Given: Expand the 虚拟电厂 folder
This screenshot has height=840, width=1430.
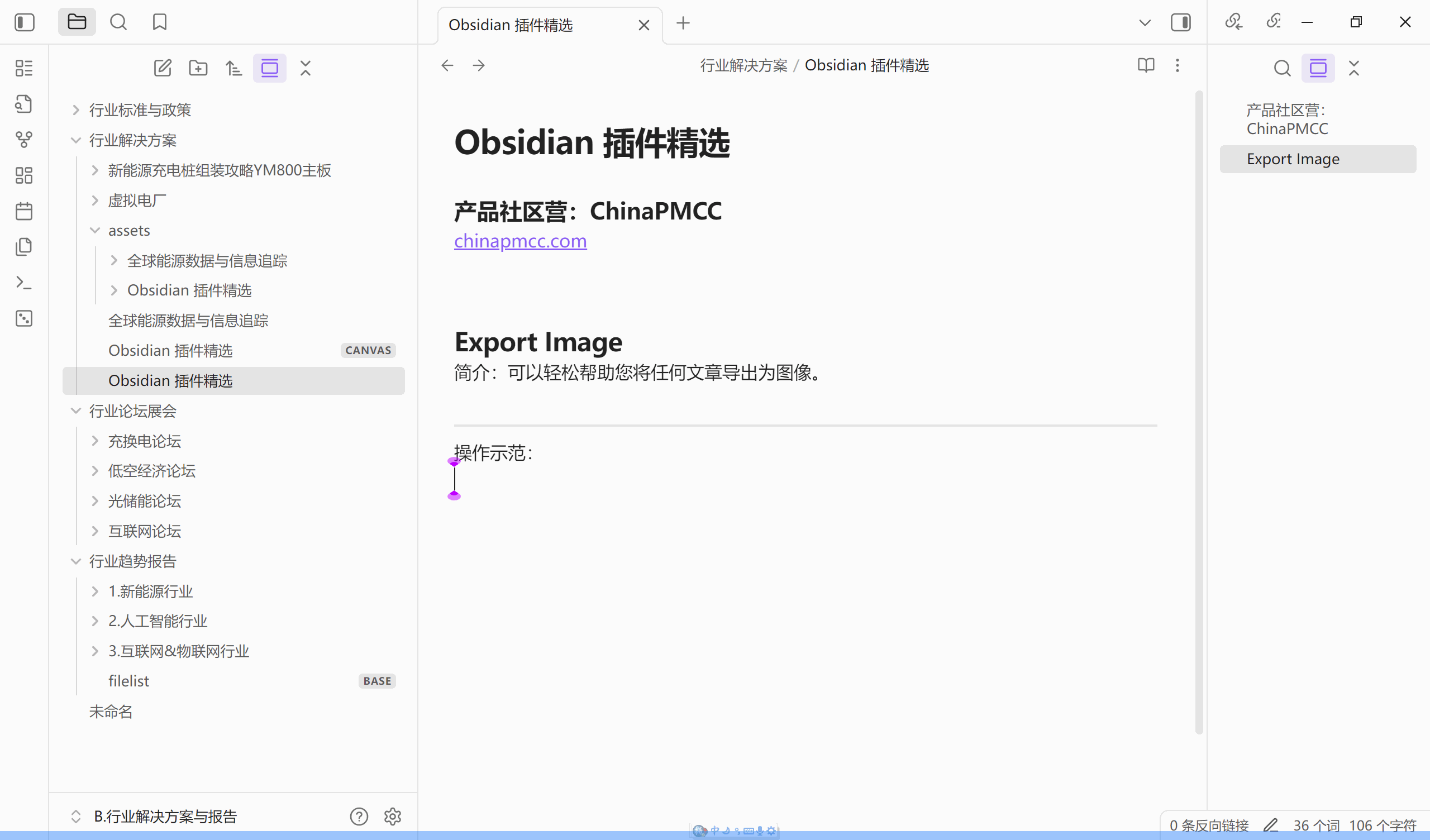Looking at the screenshot, I should [94, 200].
